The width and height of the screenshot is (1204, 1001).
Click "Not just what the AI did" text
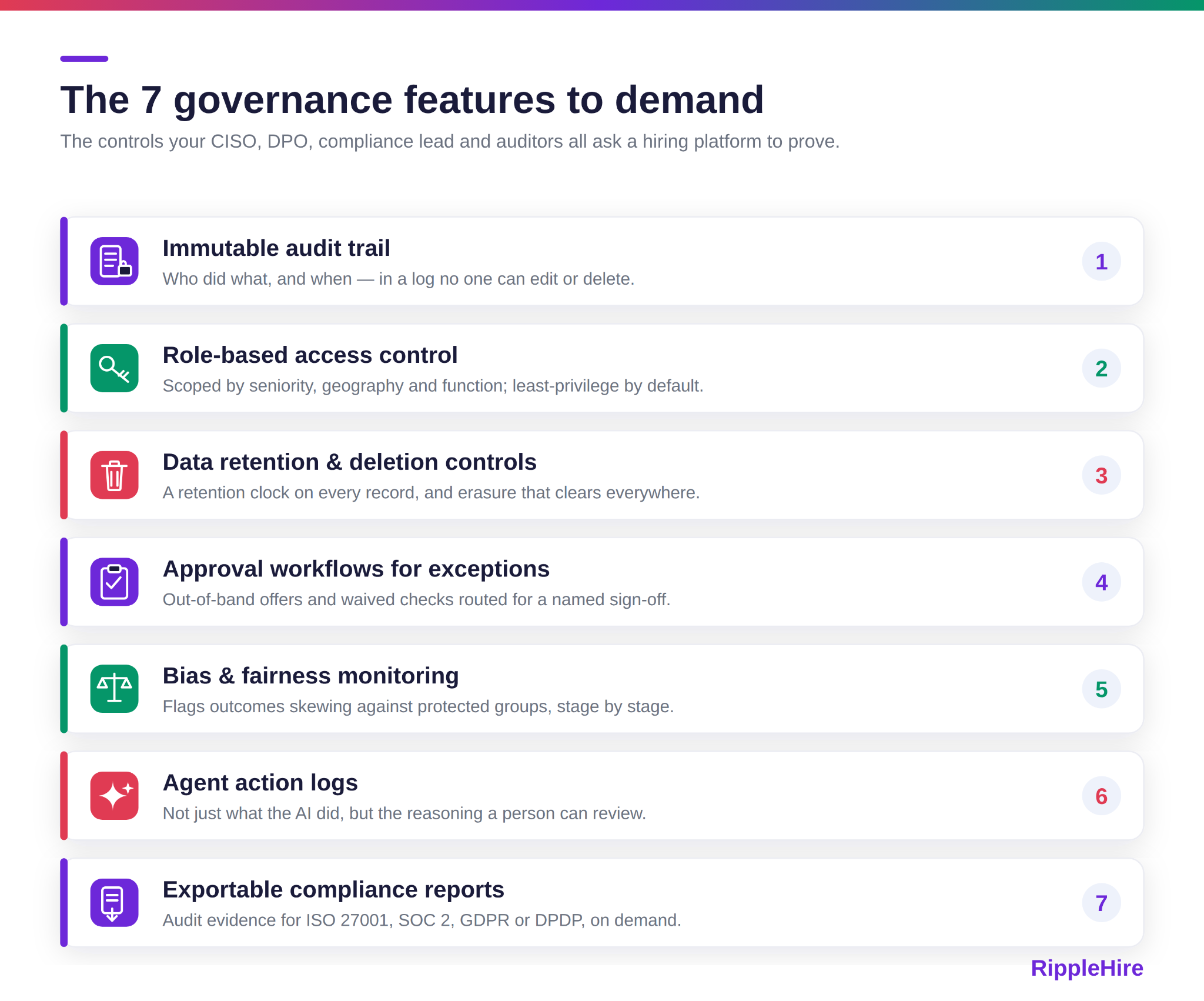click(404, 813)
